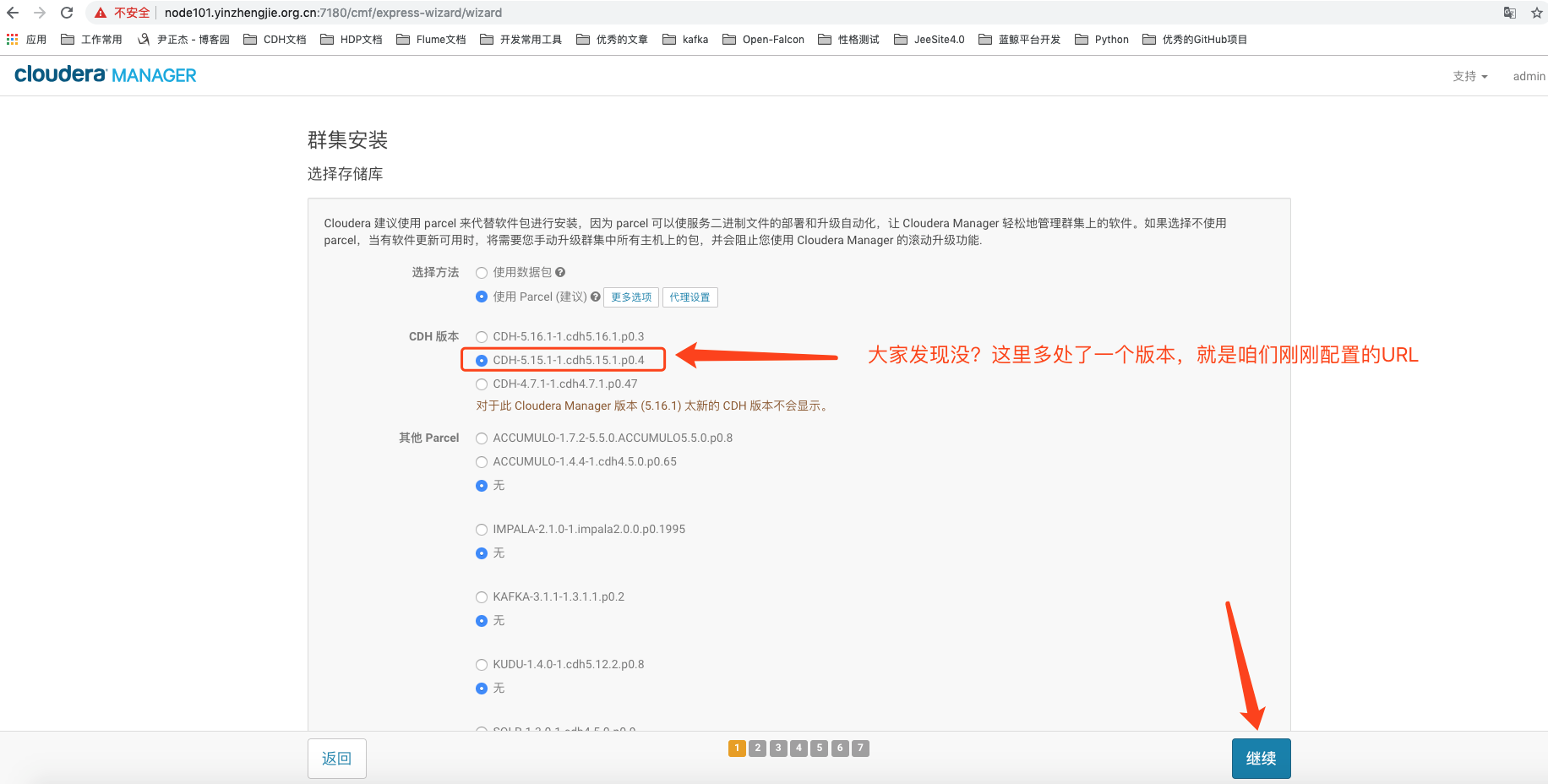This screenshot has height=784, width=1548.
Task: Click the browser address bar URL
Action: (x=333, y=13)
